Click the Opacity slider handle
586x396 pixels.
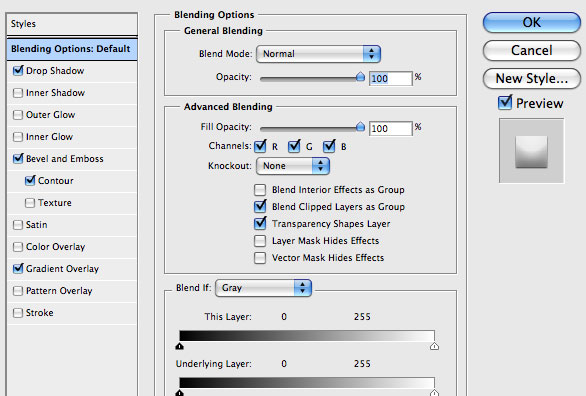tap(360, 77)
